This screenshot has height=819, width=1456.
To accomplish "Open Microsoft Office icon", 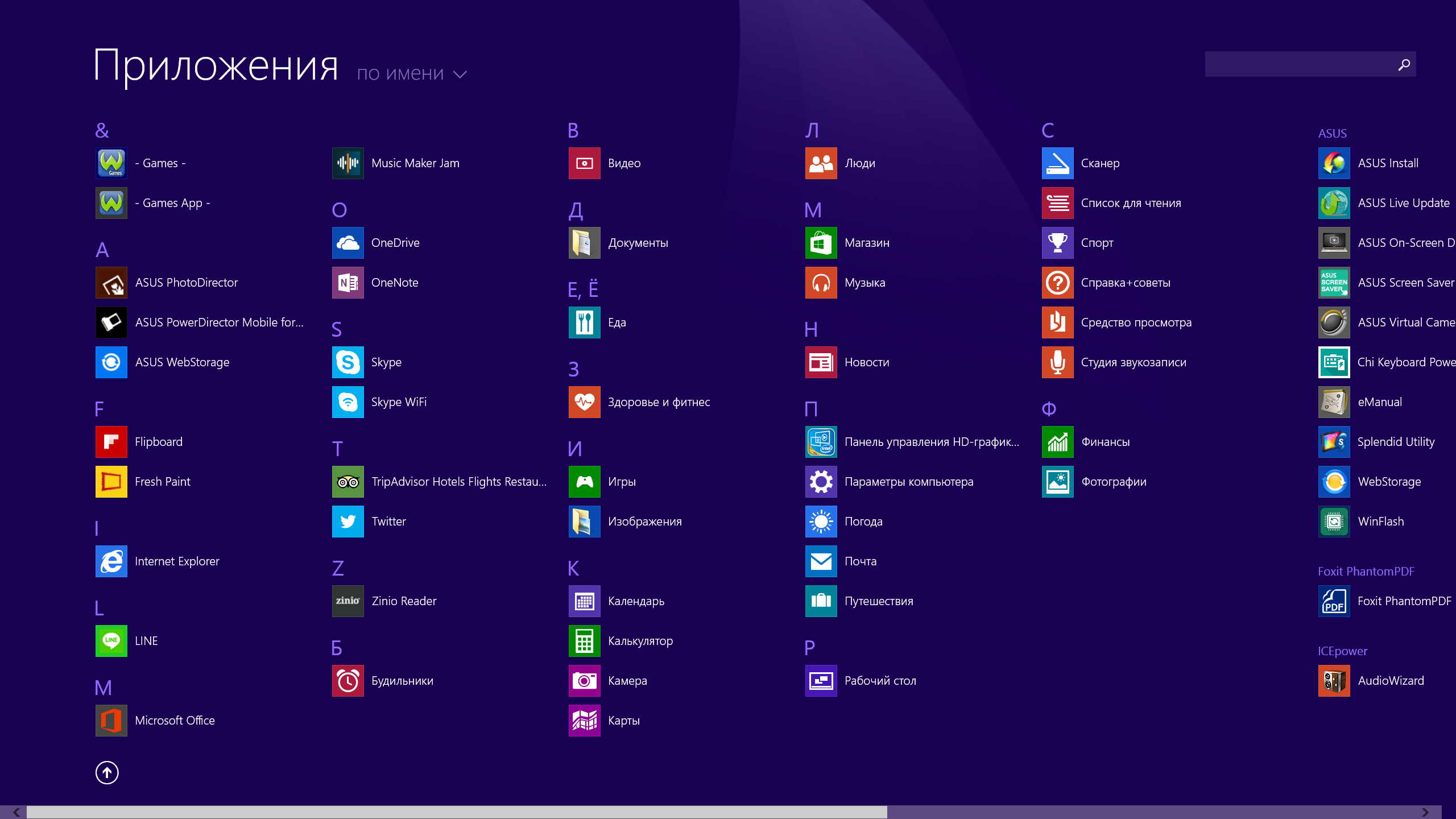I will click(x=111, y=721).
